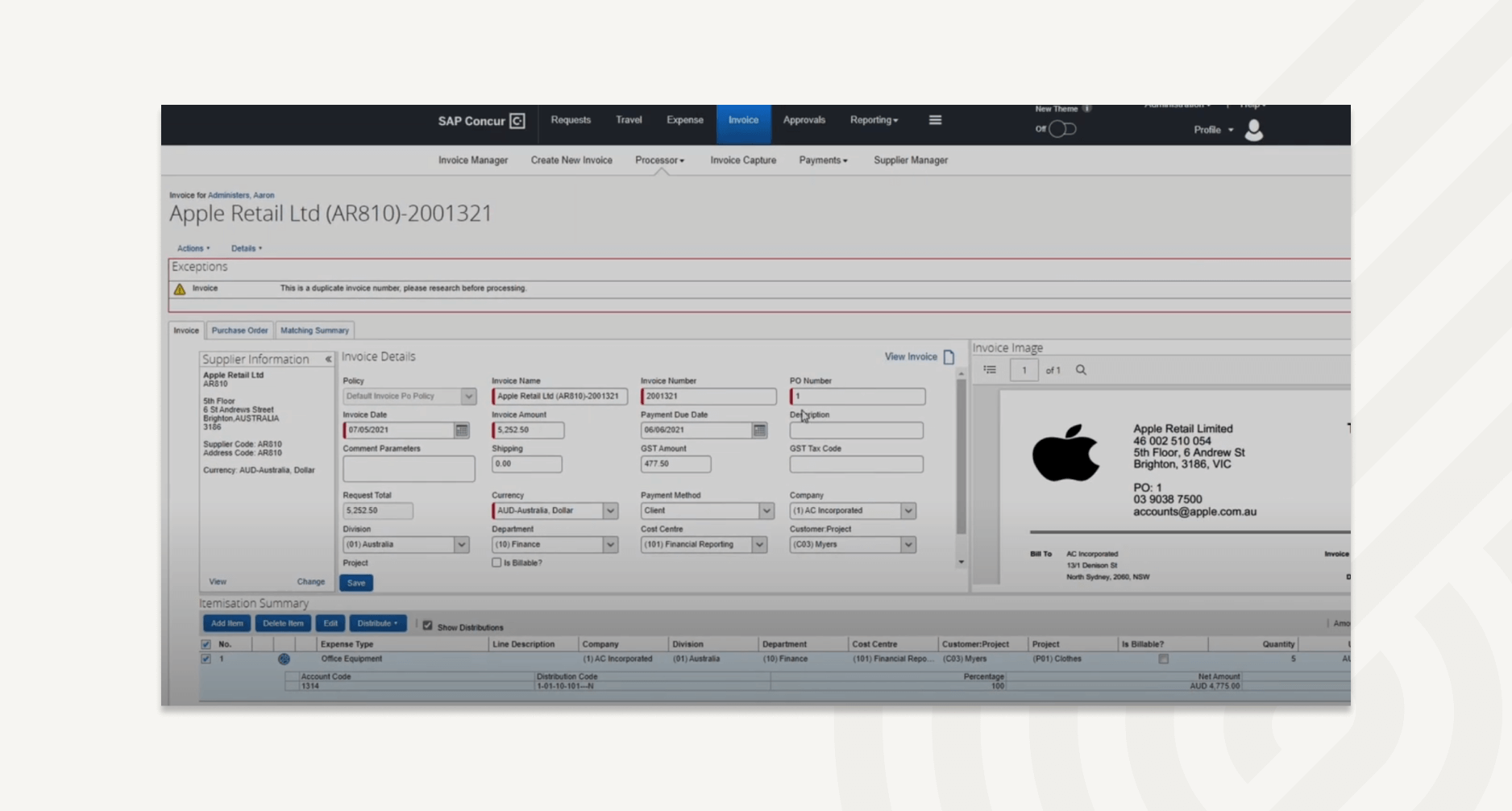Click the Invoice Amount field
Screen dimensions: 1512x811
[x=528, y=430]
